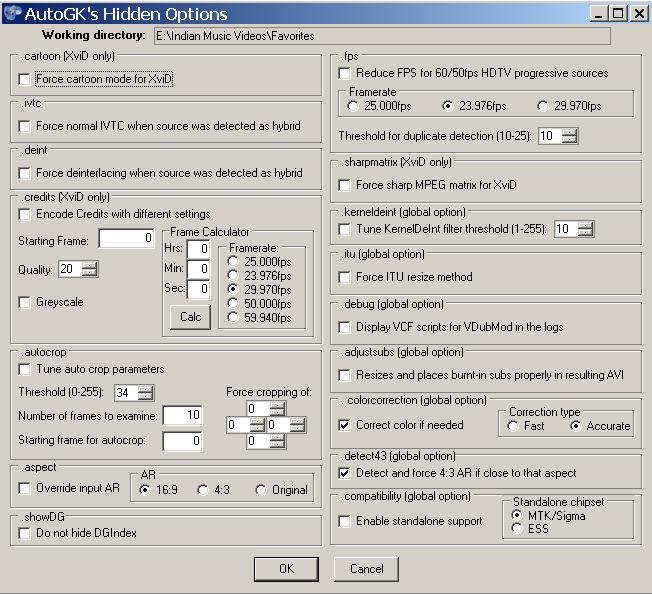Viewport: 652px width, 594px height.
Task: Choose 29.970fps in Frame Calculator
Action: pyautogui.click(x=233, y=289)
